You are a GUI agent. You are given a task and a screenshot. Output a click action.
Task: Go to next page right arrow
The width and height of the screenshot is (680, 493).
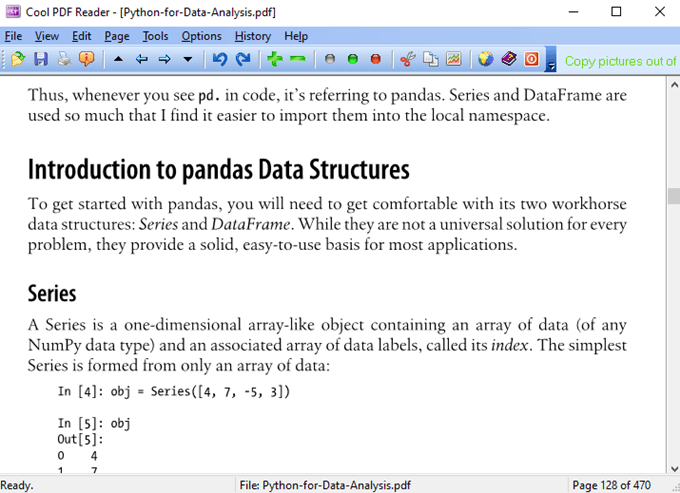(x=164, y=59)
